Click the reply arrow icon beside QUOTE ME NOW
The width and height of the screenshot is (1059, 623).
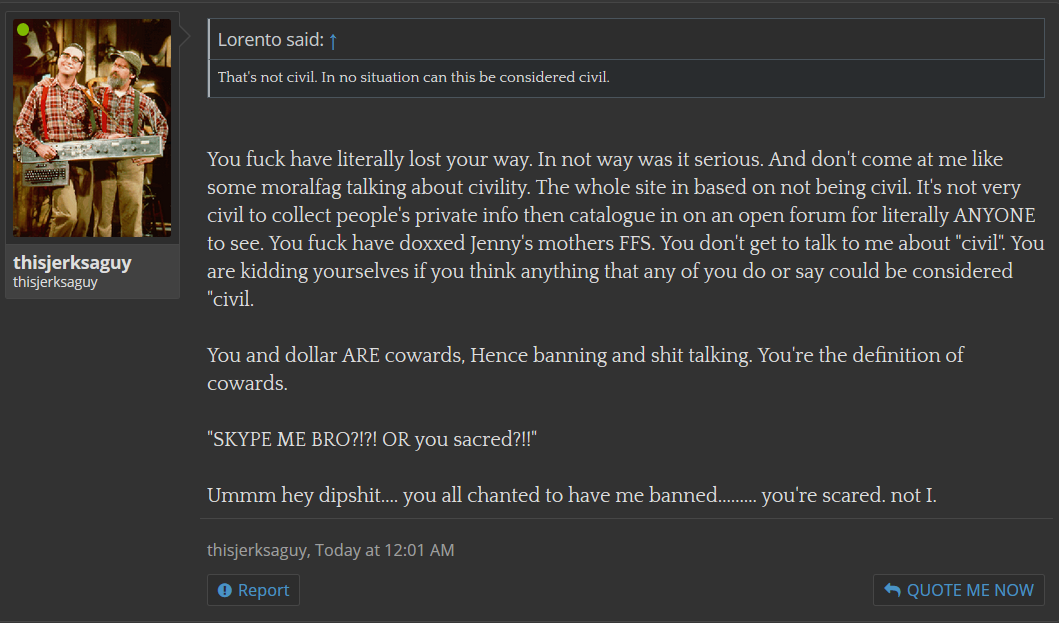pos(892,590)
